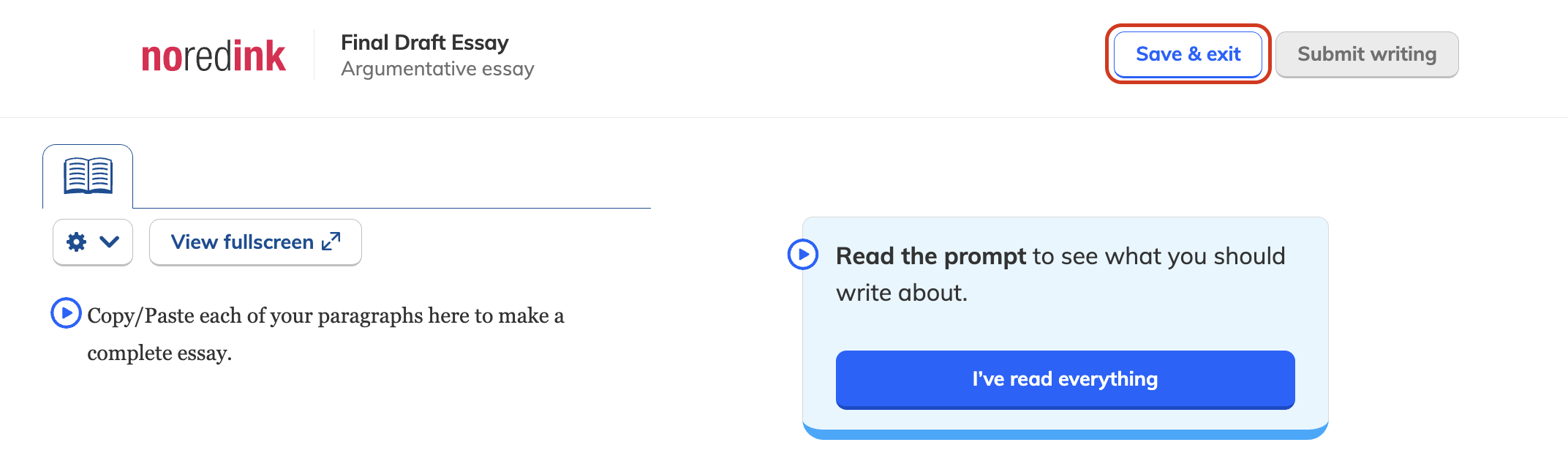Expand the chevron next to the gear icon
The image size is (1568, 464).
pyautogui.click(x=108, y=242)
